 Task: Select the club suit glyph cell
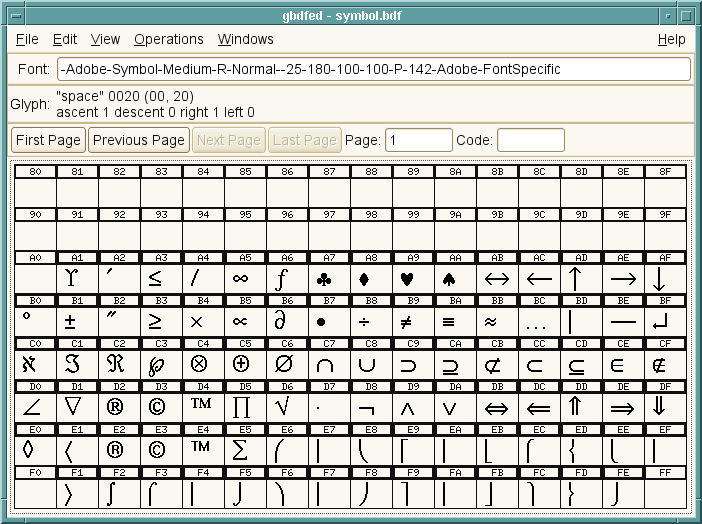coord(323,278)
